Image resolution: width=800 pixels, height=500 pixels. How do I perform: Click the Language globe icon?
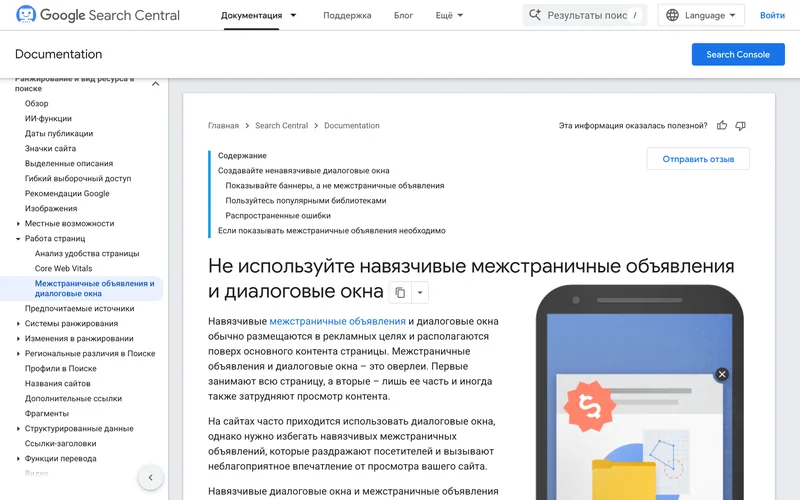(672, 15)
